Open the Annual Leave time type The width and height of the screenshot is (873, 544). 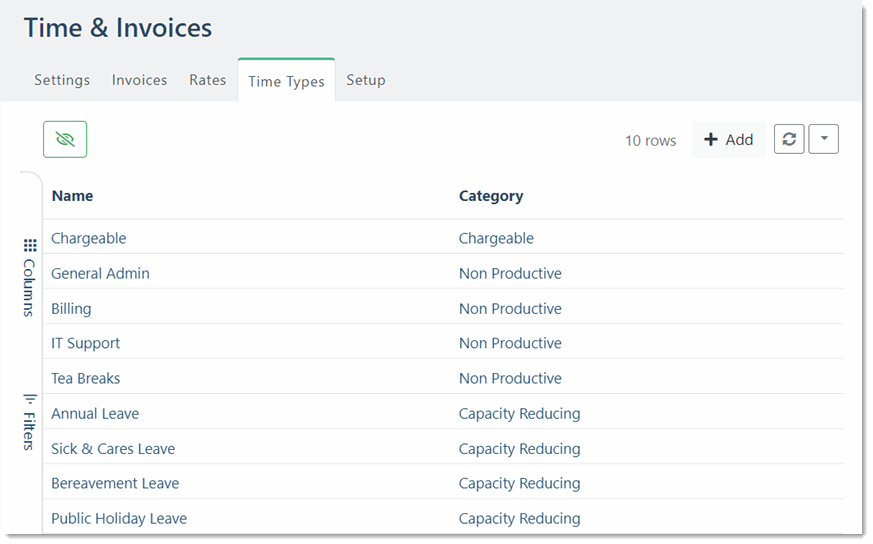[95, 413]
